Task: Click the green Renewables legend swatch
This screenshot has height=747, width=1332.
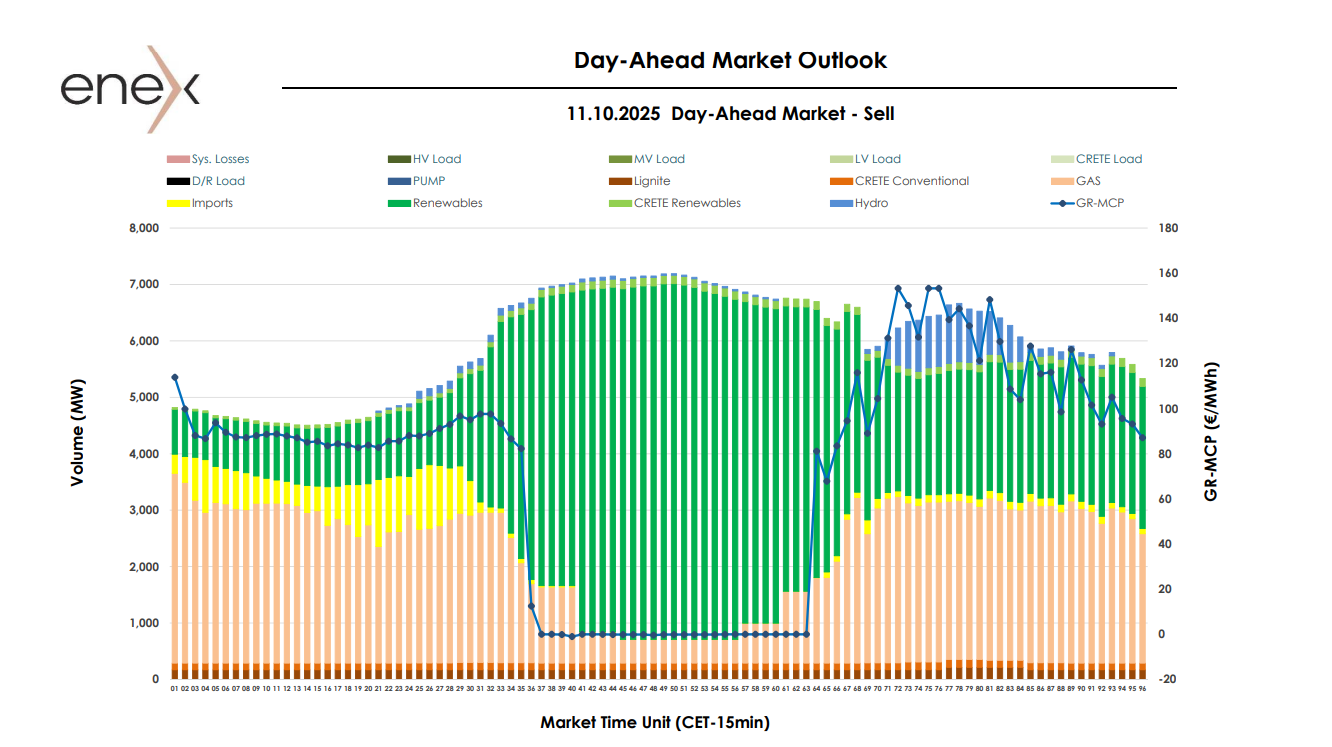Action: [399, 203]
